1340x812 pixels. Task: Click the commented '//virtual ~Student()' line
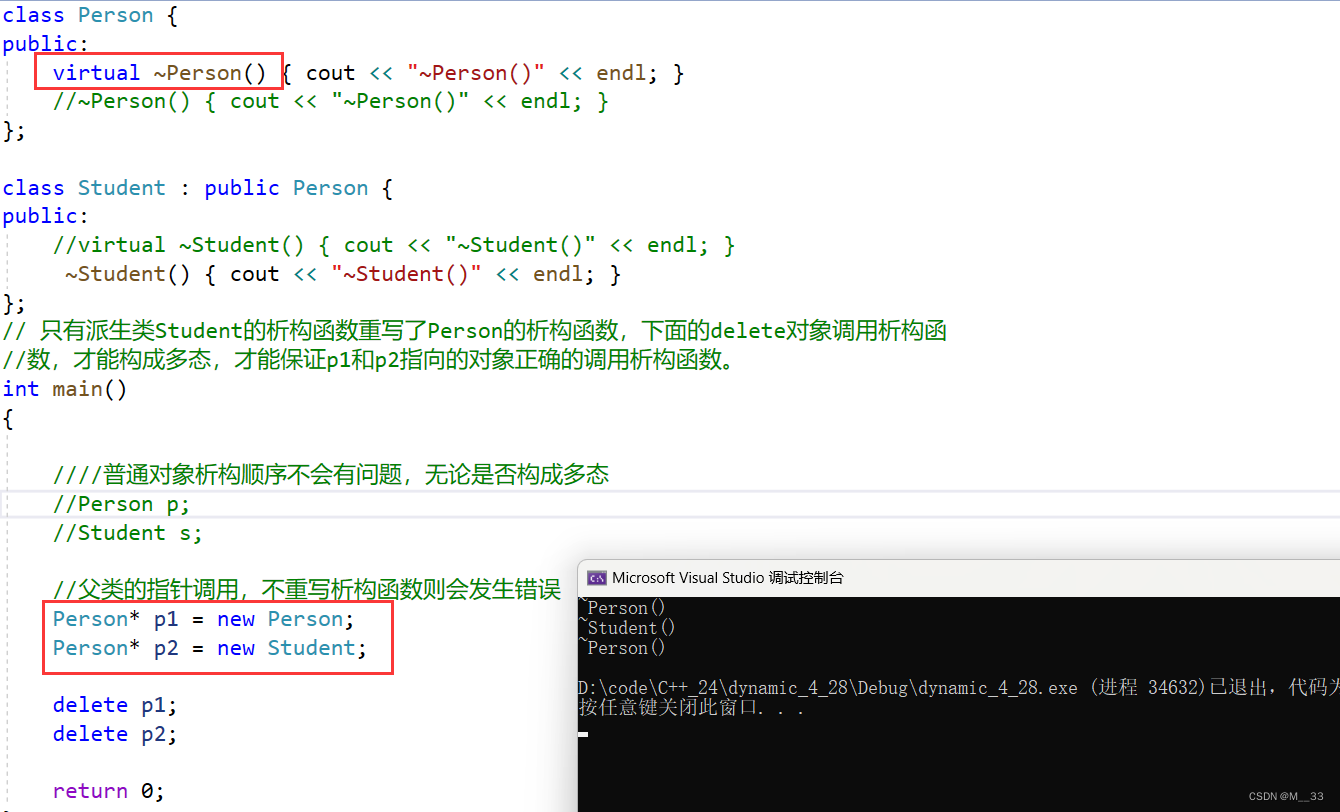394,245
